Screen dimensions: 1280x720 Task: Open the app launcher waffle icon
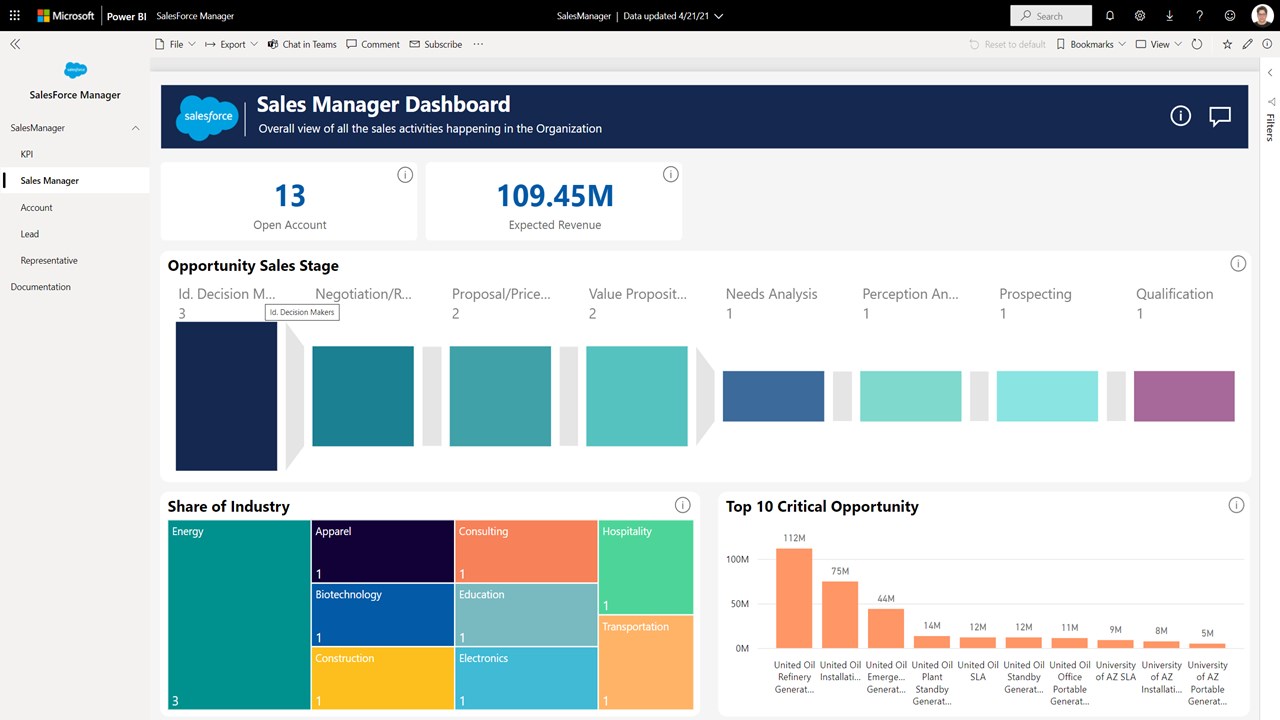coord(14,16)
